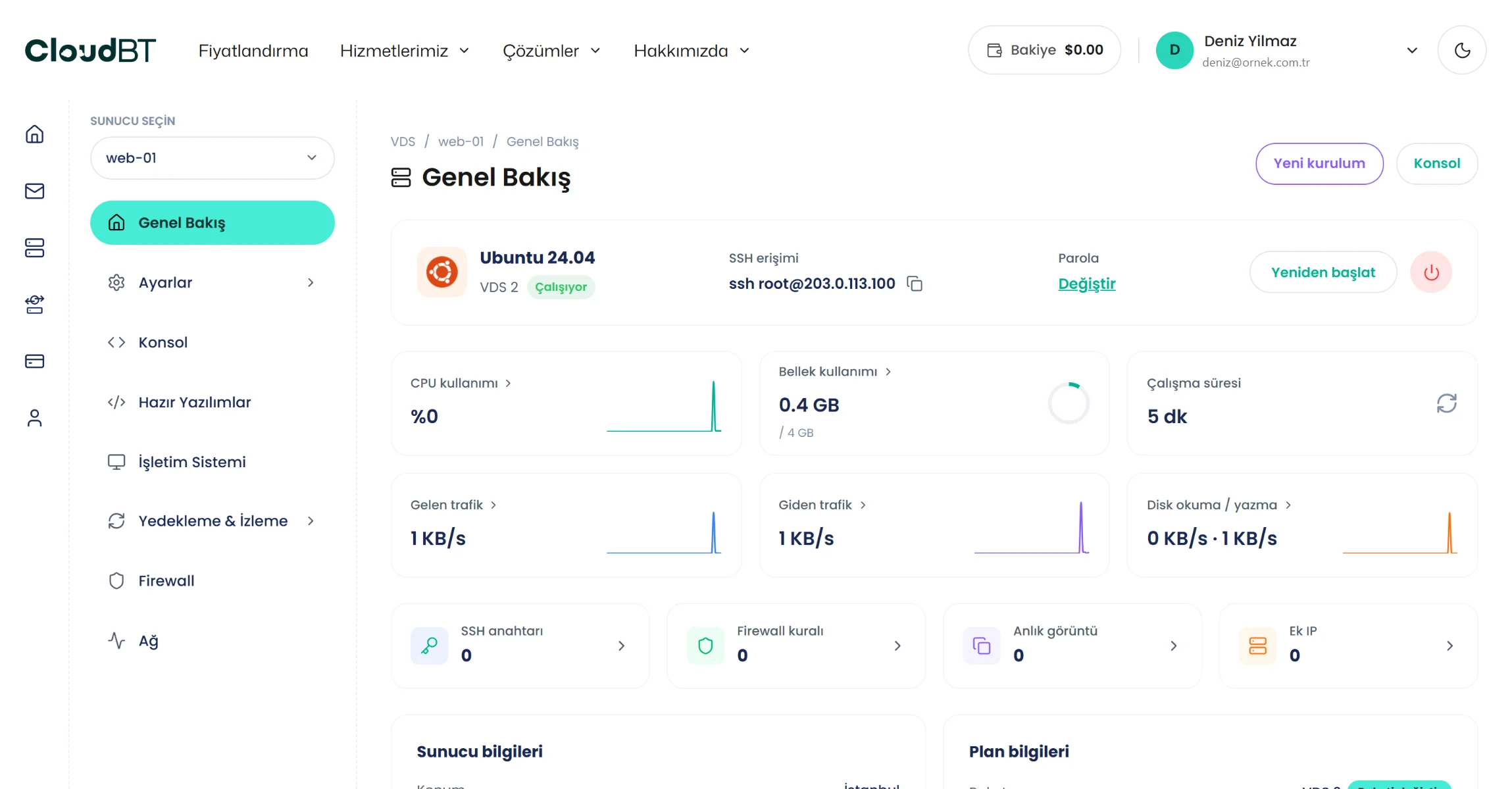The image size is (1512, 789).
Task: Open Firewall in the sidebar
Action: 213,581
